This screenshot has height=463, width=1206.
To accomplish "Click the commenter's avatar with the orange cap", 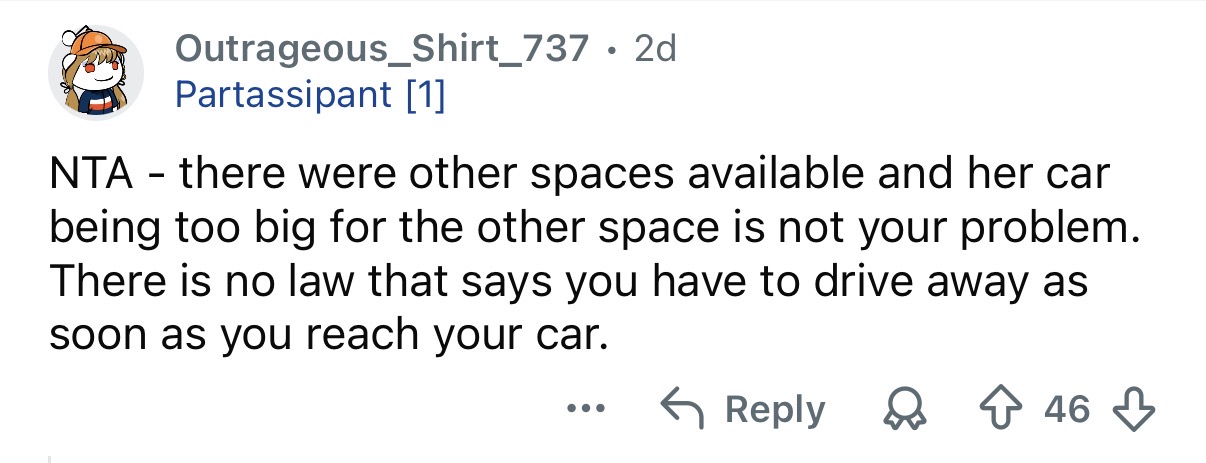I will [x=97, y=71].
